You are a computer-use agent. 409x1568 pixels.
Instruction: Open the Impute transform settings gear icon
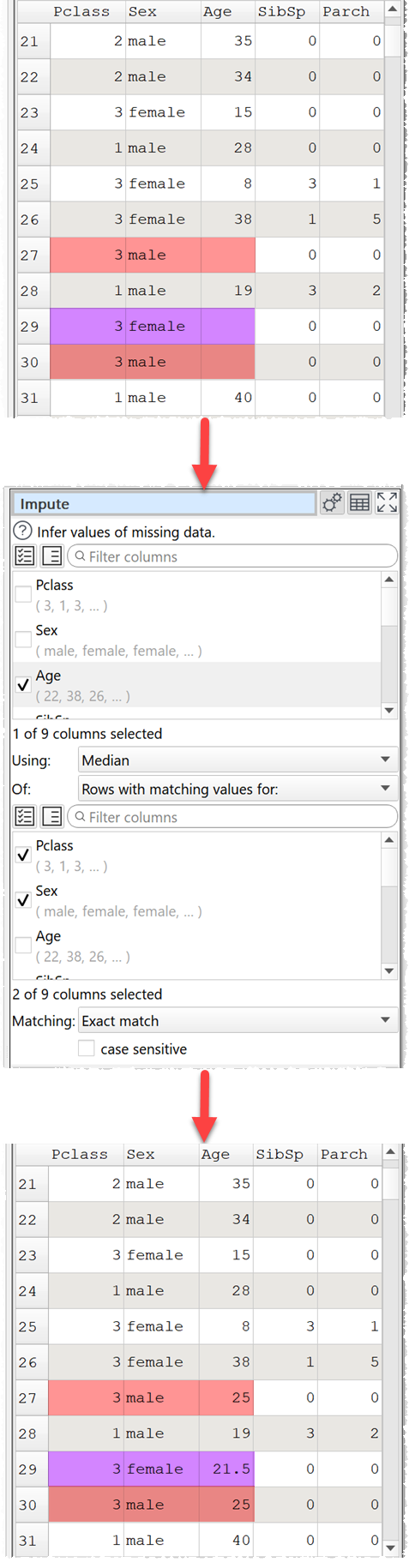332,503
